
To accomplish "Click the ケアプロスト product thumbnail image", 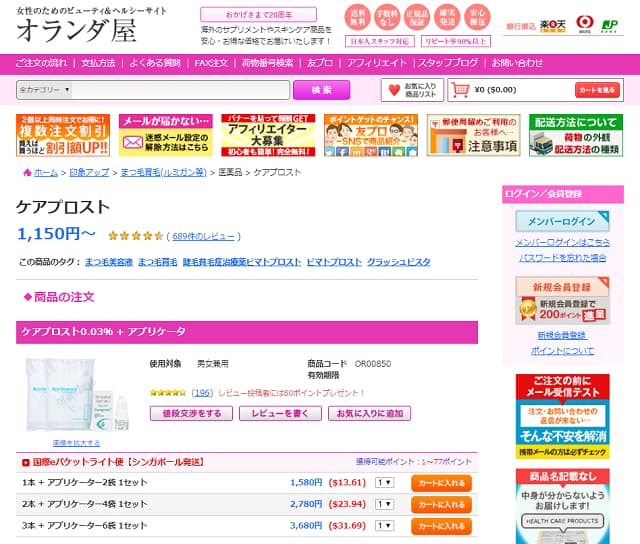I will pyautogui.click(x=78, y=395).
